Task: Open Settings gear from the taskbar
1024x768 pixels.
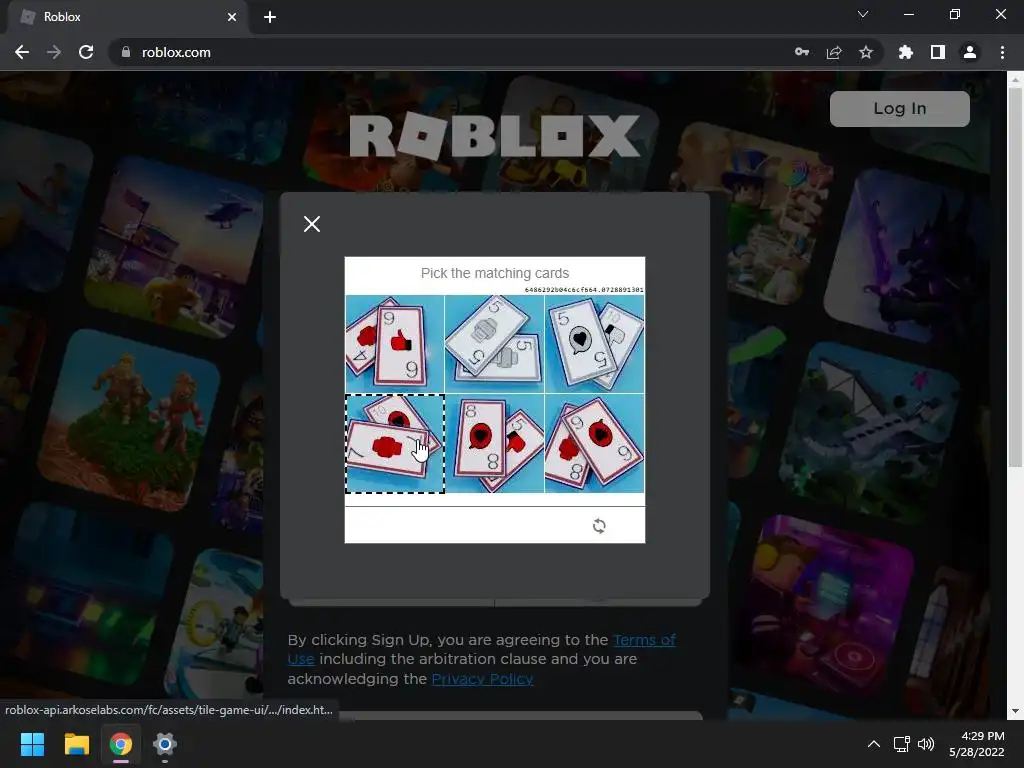Action: click(165, 744)
